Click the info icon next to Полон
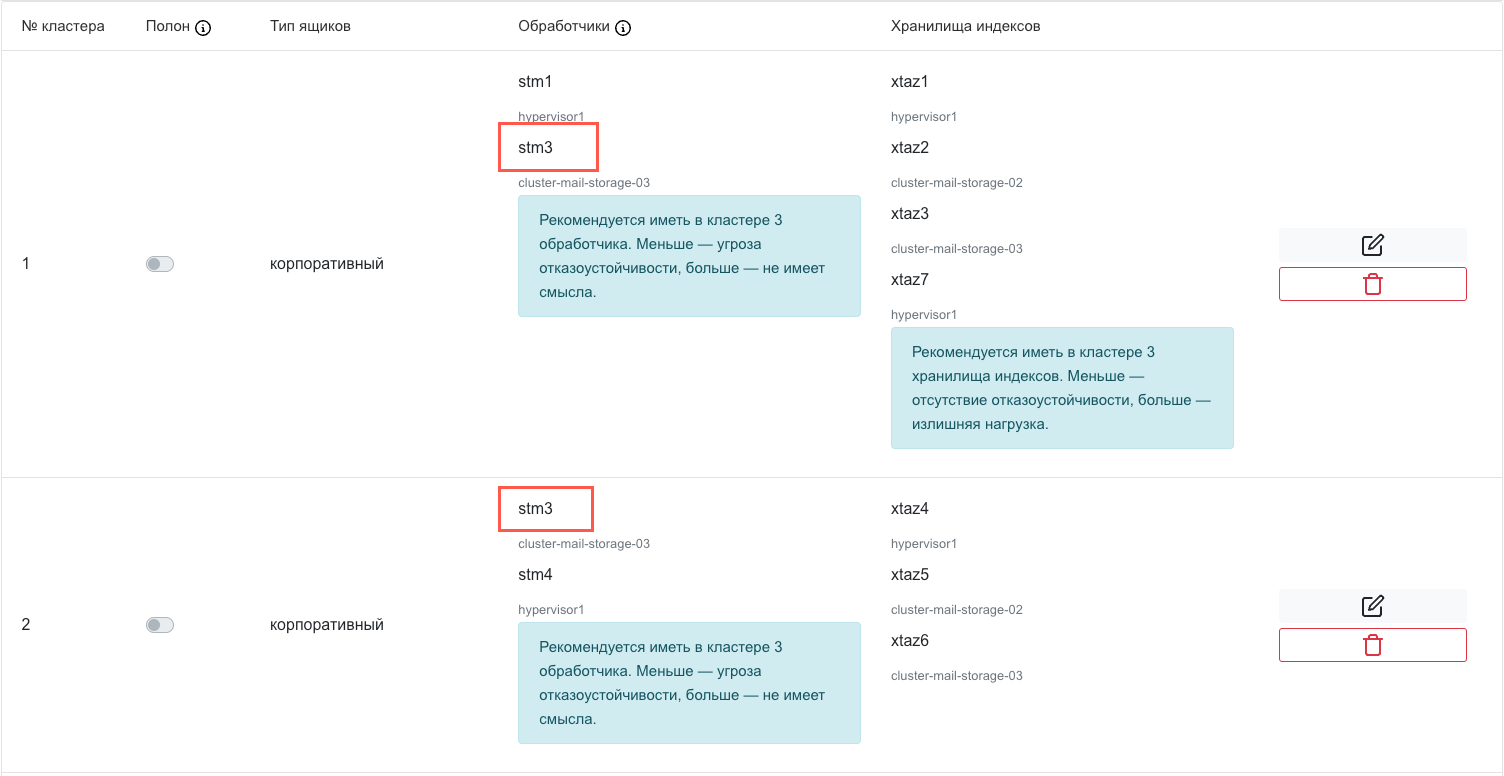Screen dimensions: 1504x776 [203, 28]
